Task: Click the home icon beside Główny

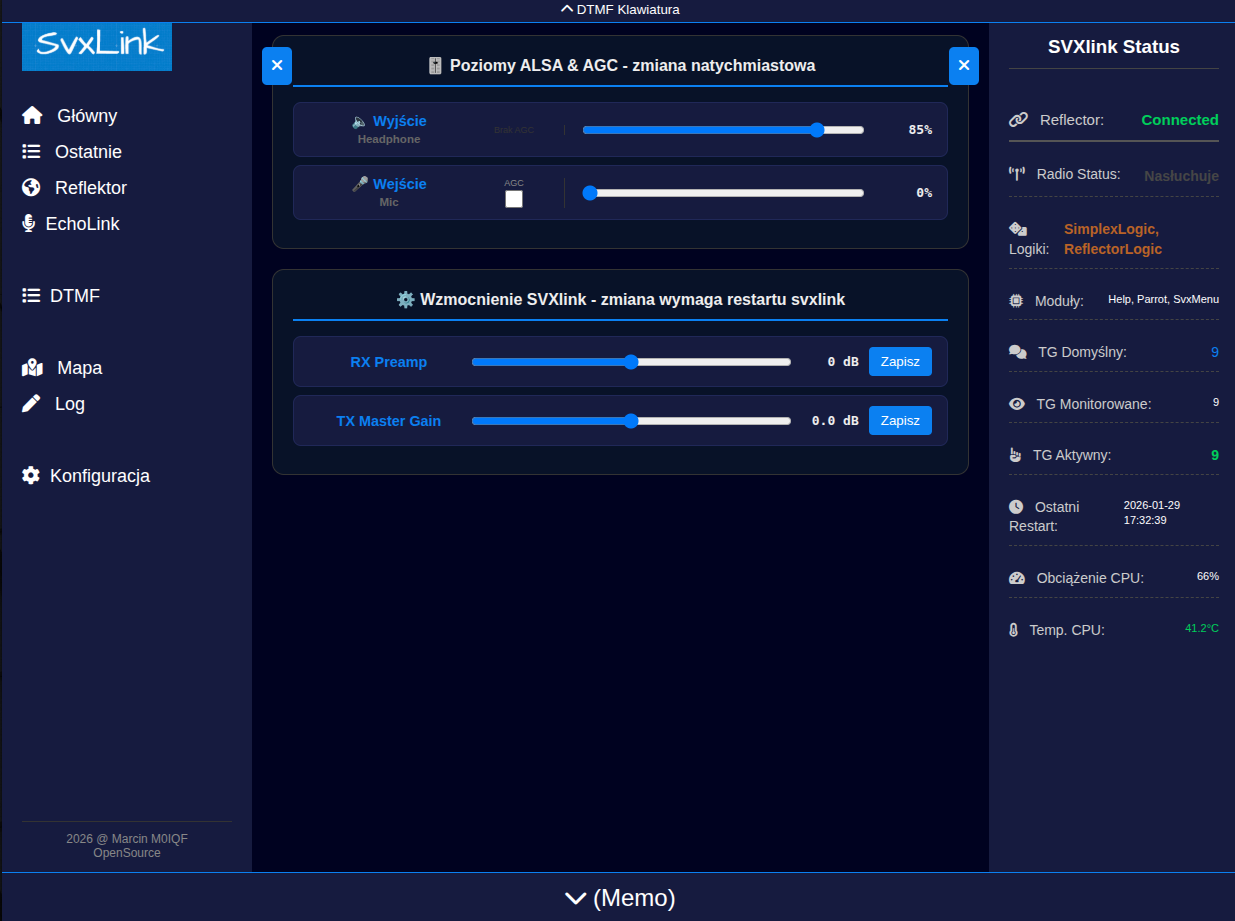Action: (x=32, y=116)
